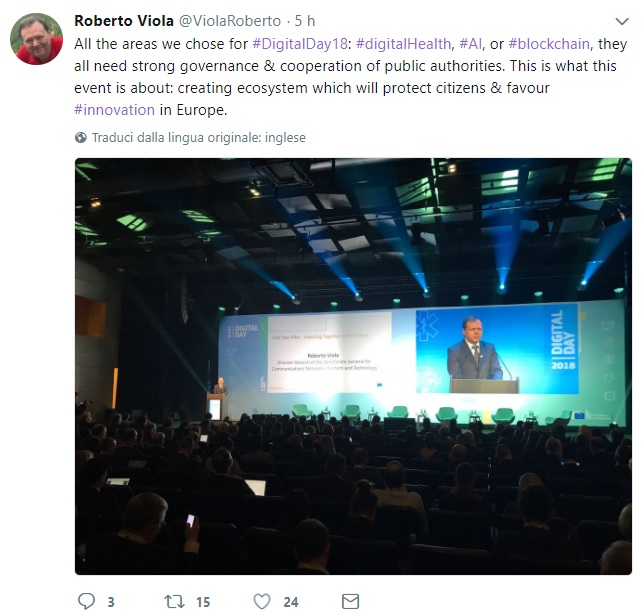641x615 pixels.
Task: Expand tweet options chevron arrow
Action: (622, 21)
